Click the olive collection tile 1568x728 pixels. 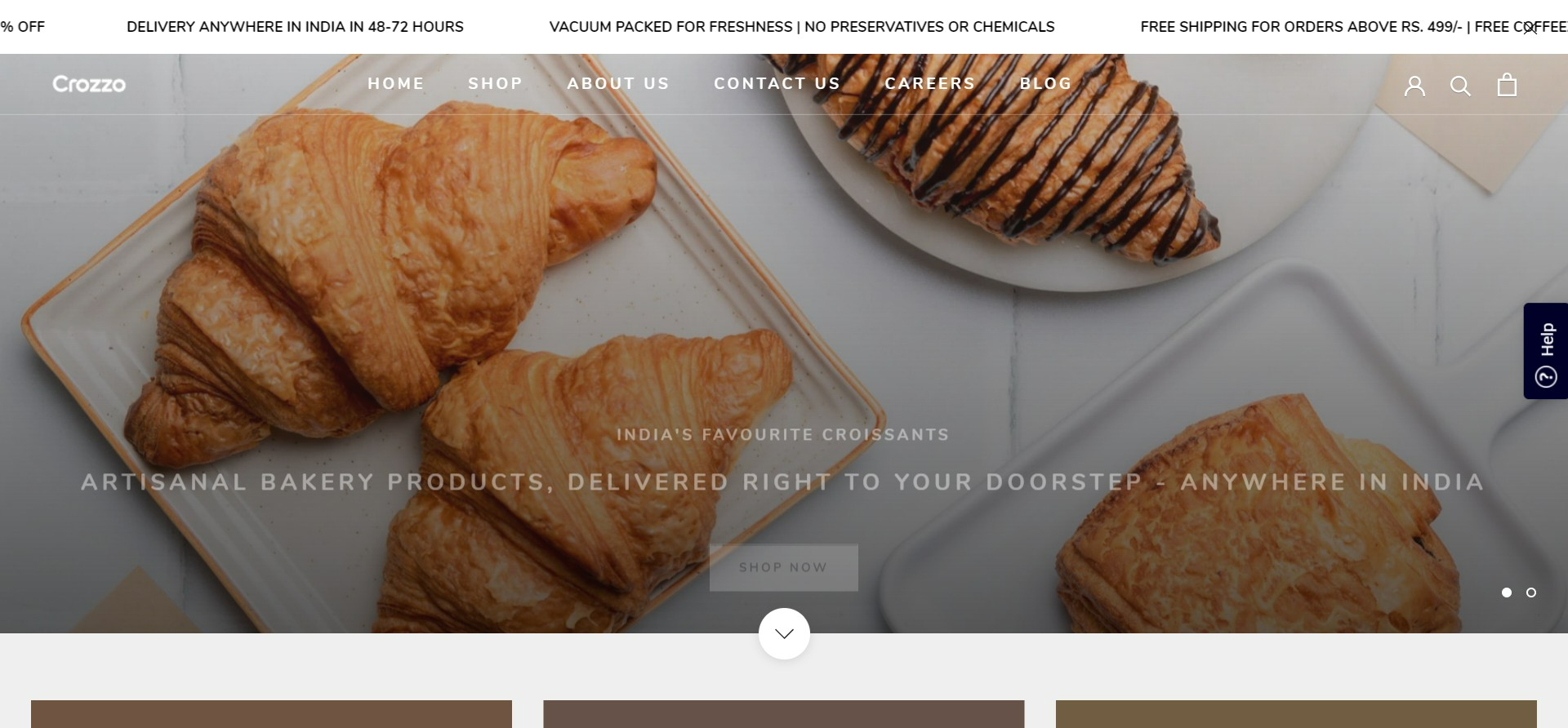(1296, 714)
